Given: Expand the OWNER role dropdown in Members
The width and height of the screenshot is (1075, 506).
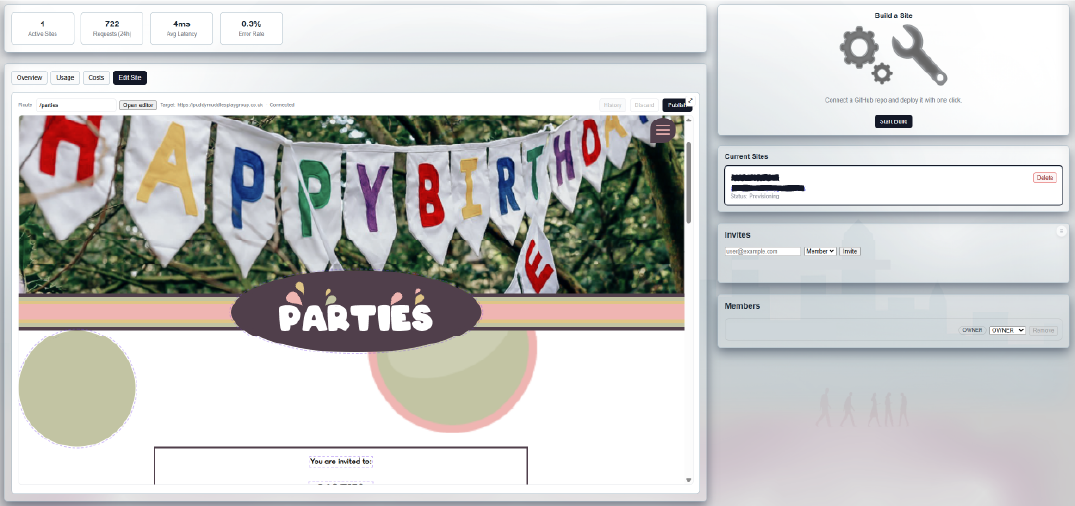Looking at the screenshot, I should (x=1007, y=330).
